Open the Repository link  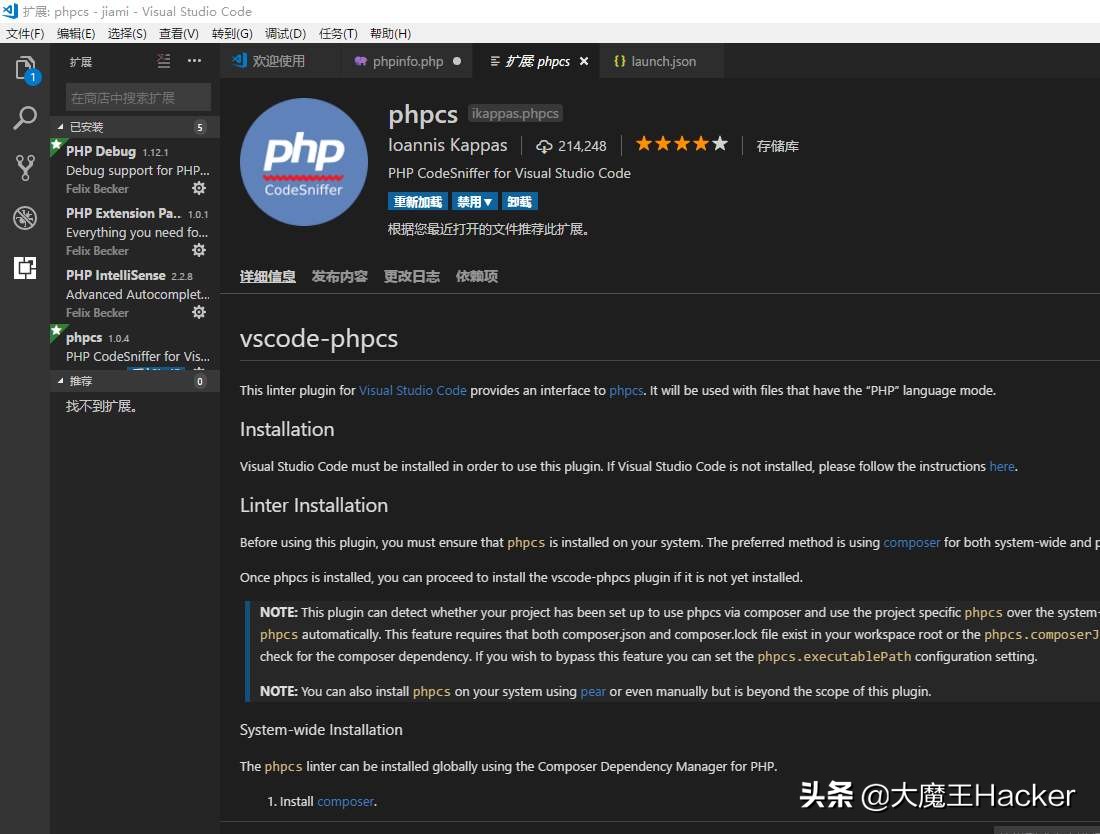click(777, 146)
